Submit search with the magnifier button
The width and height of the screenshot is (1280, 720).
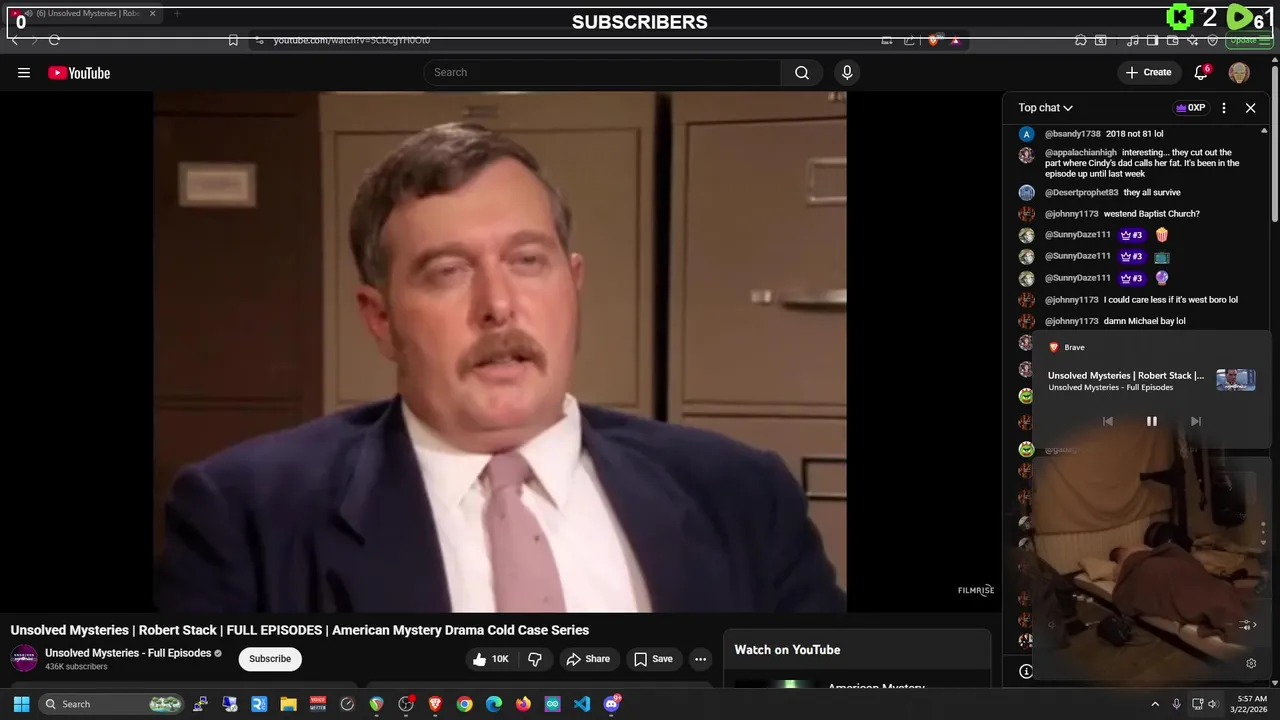pyautogui.click(x=802, y=72)
